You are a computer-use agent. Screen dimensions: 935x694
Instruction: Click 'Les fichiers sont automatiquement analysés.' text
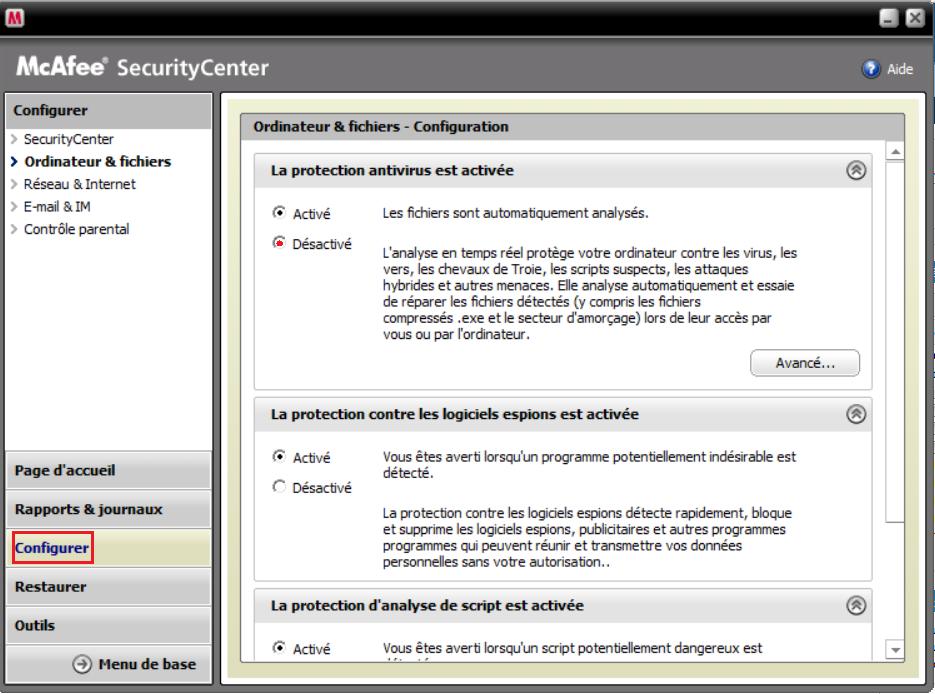point(516,213)
